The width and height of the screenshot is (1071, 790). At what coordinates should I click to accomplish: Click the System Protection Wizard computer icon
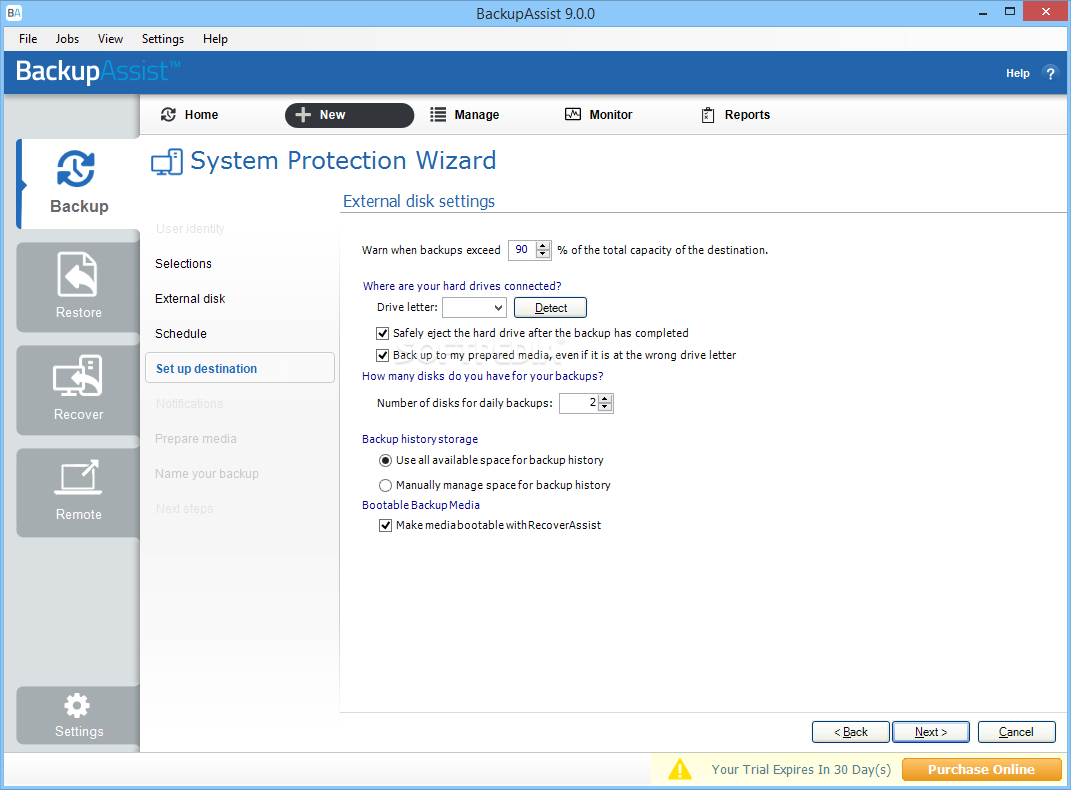point(167,162)
